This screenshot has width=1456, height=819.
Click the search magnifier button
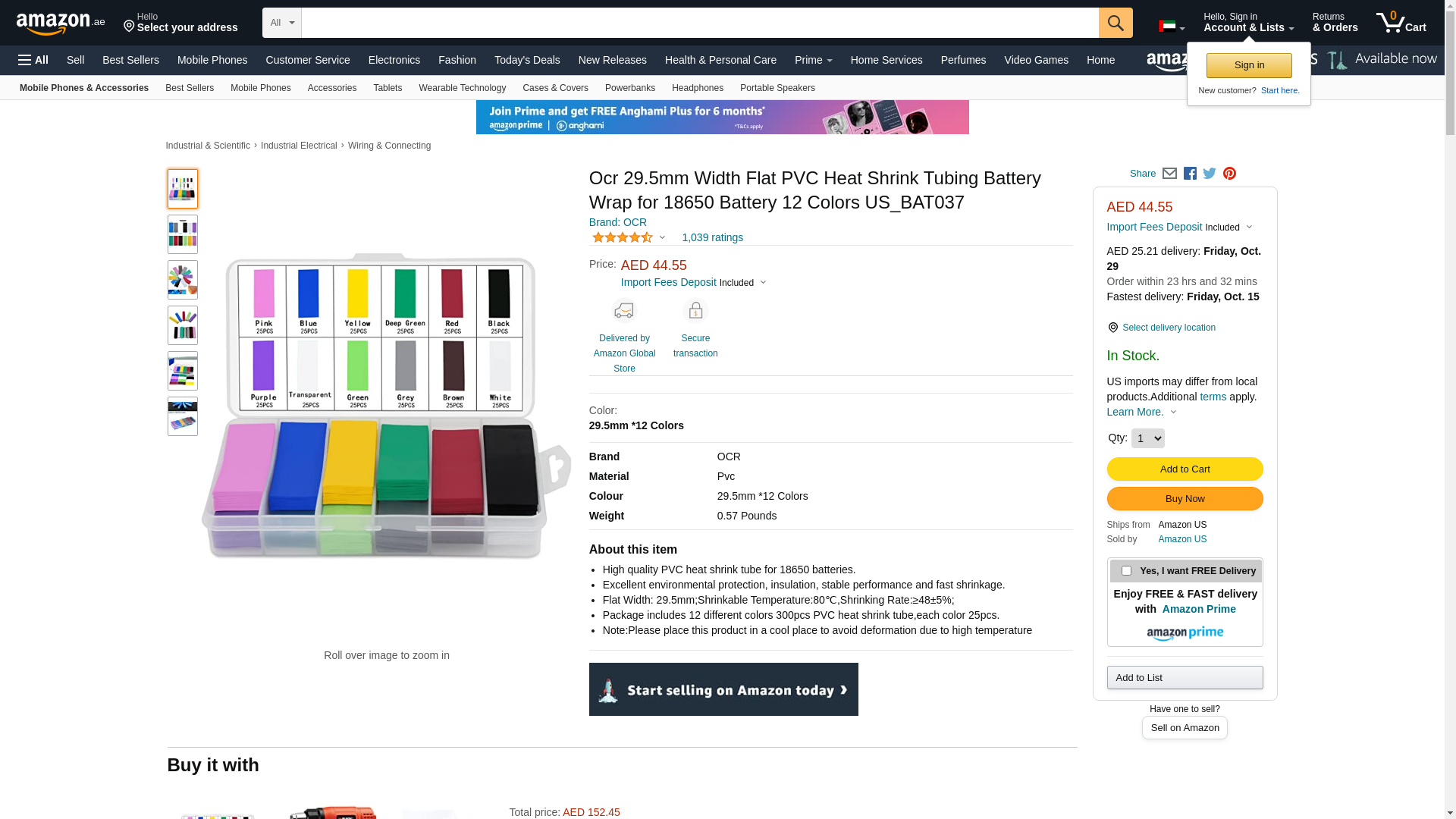coord(1115,23)
